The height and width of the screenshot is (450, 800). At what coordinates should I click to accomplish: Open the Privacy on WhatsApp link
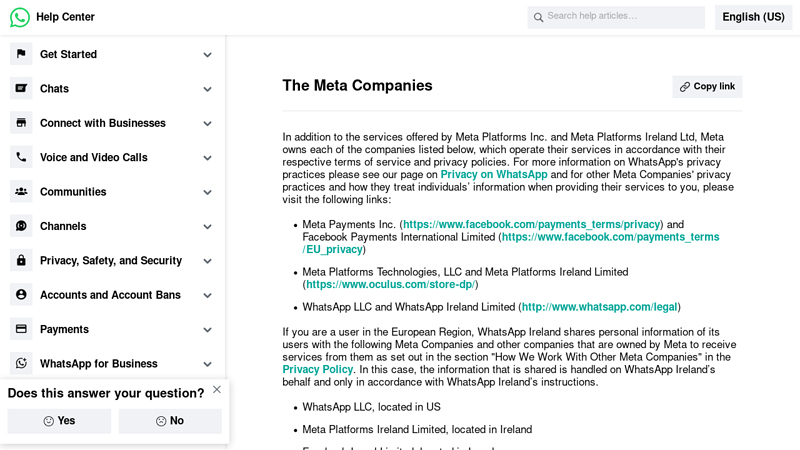[x=494, y=174]
